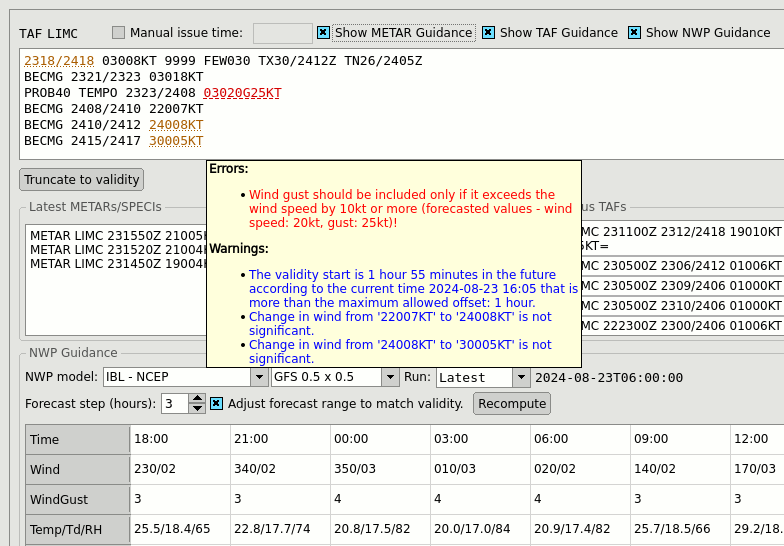This screenshot has width=784, height=546.
Task: Enable the Manual issue time checkbox
Action: (118, 32)
